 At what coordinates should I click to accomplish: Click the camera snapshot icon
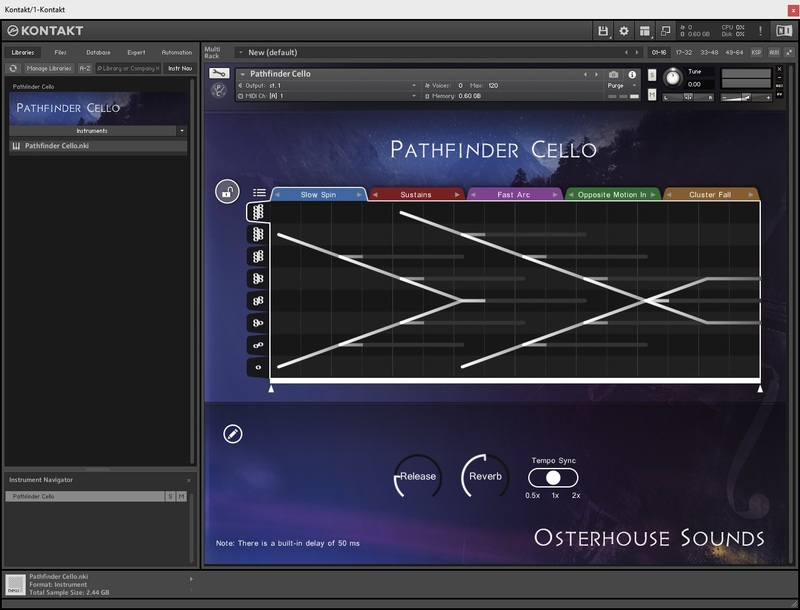click(614, 74)
